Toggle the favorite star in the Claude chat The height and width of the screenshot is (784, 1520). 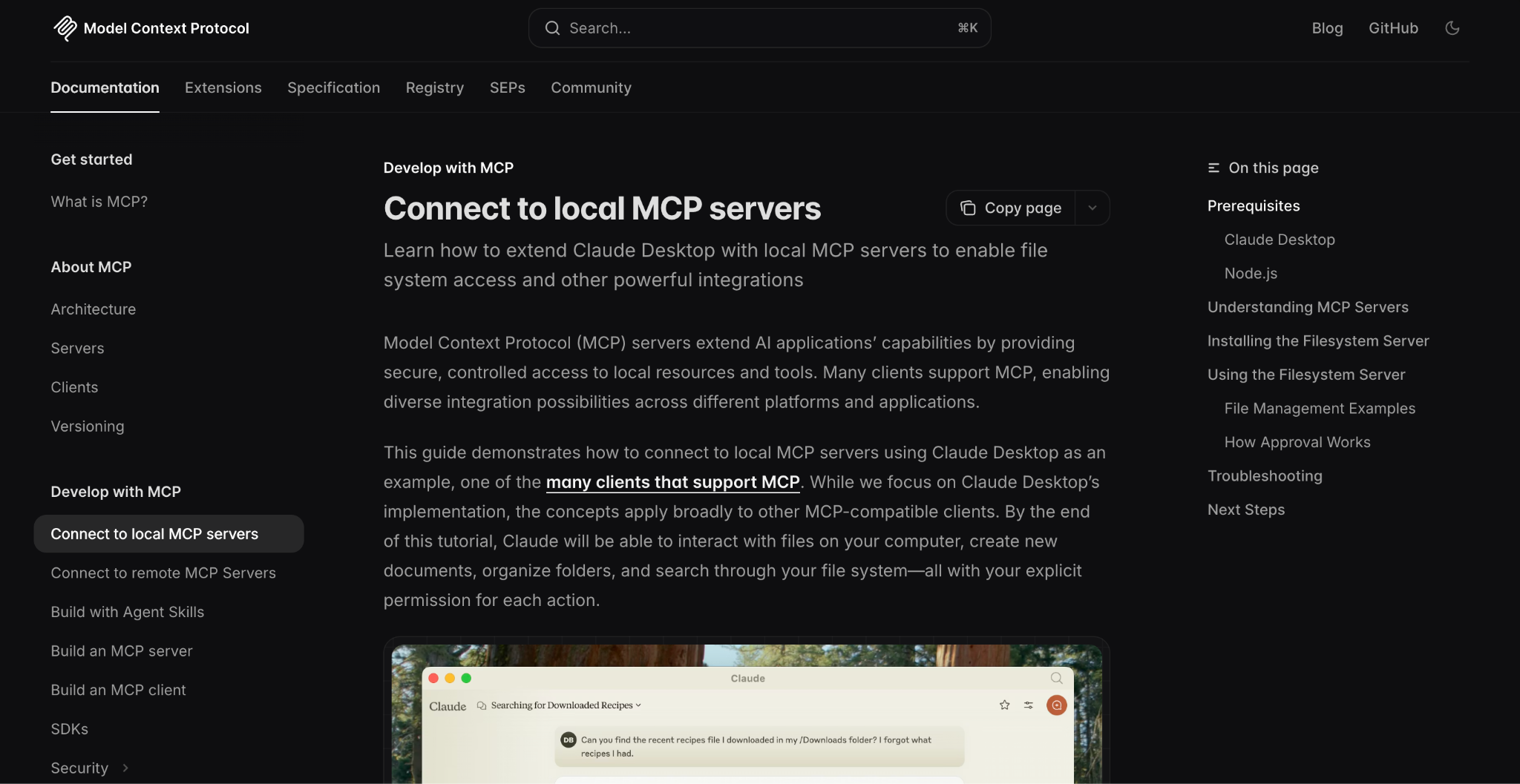[1004, 705]
